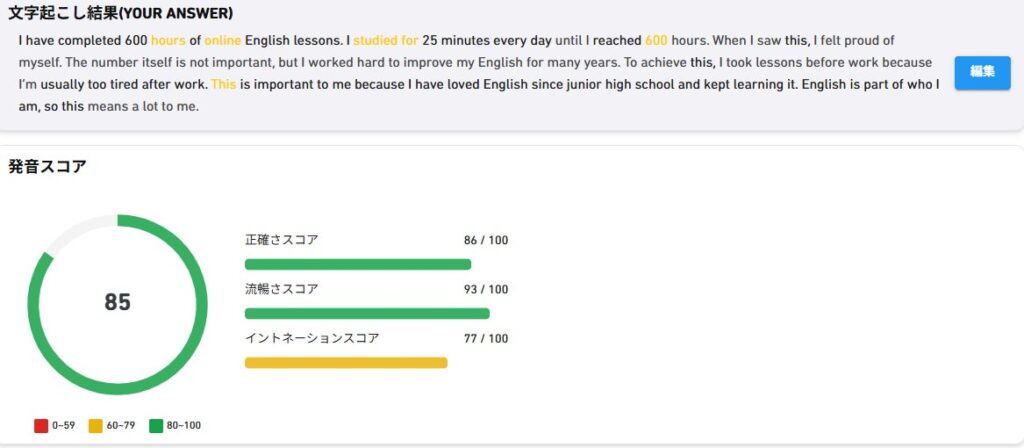The height and width of the screenshot is (448, 1024).
Task: Click the green 正確さスコア progress bar
Action: coord(358,264)
